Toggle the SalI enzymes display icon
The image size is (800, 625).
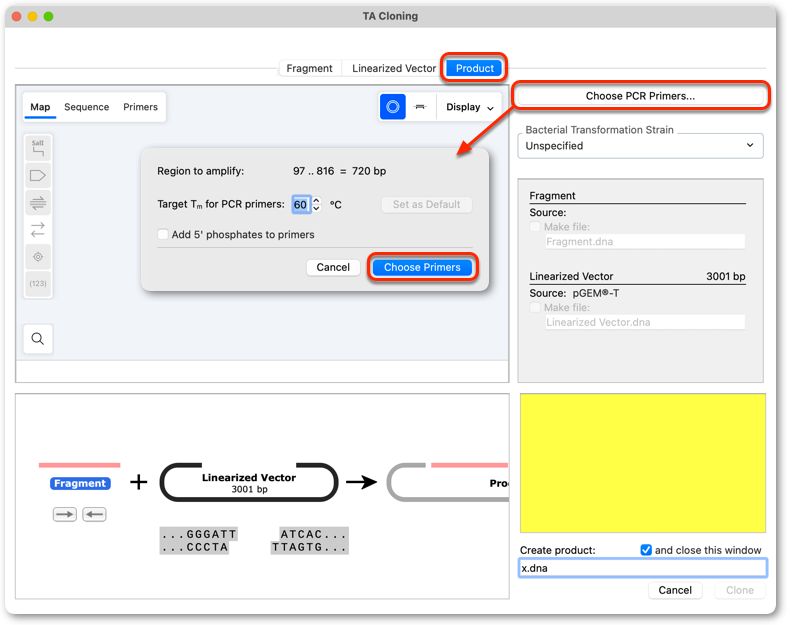38,148
